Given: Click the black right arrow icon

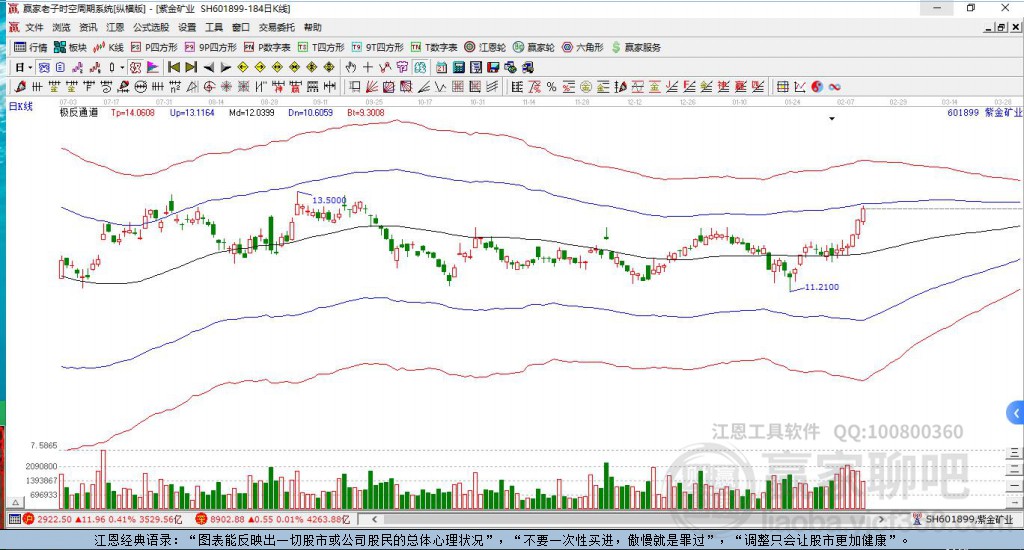Looking at the screenshot, I should point(225,67).
